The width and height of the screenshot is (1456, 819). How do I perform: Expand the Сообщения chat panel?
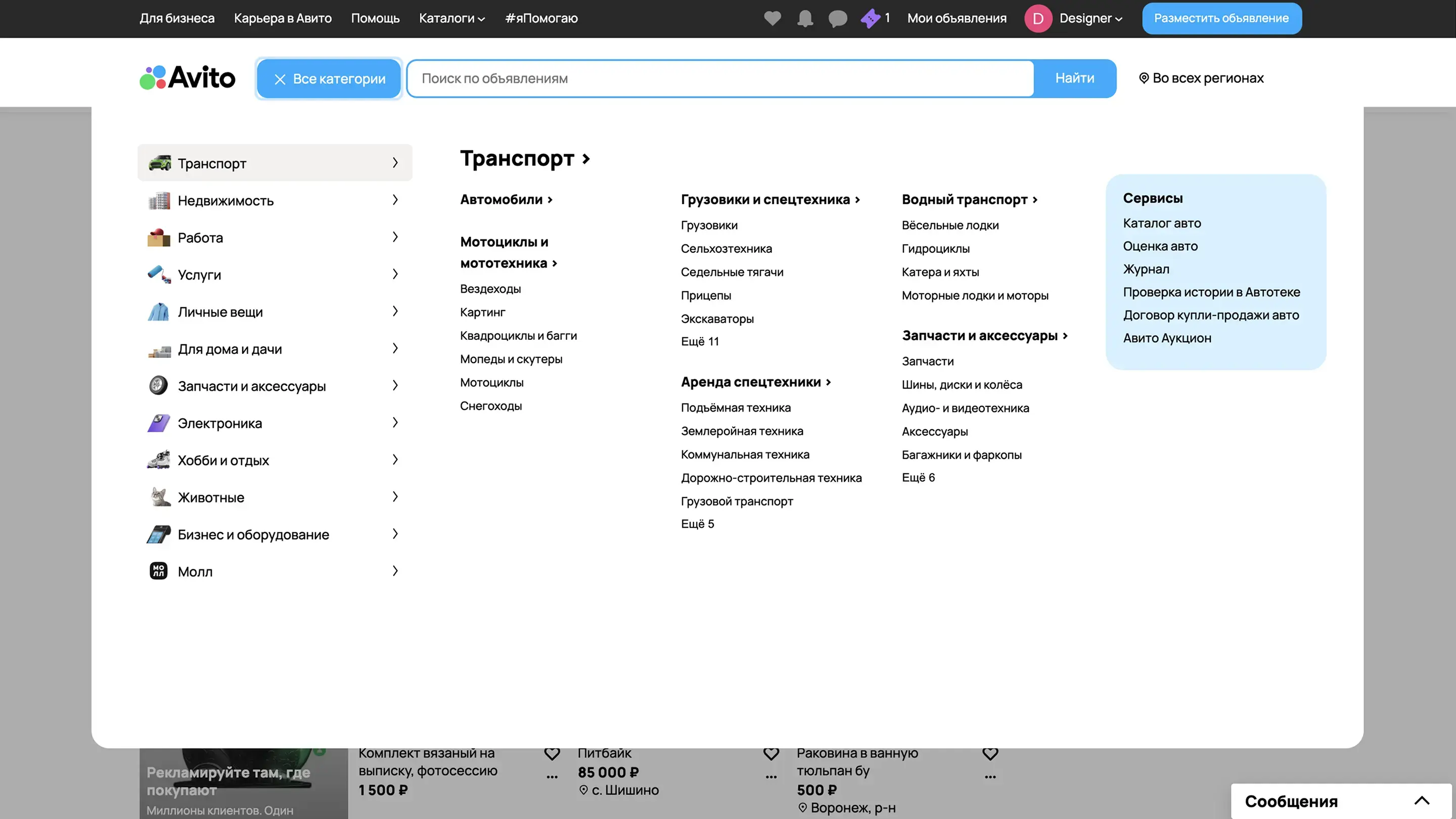click(1422, 800)
